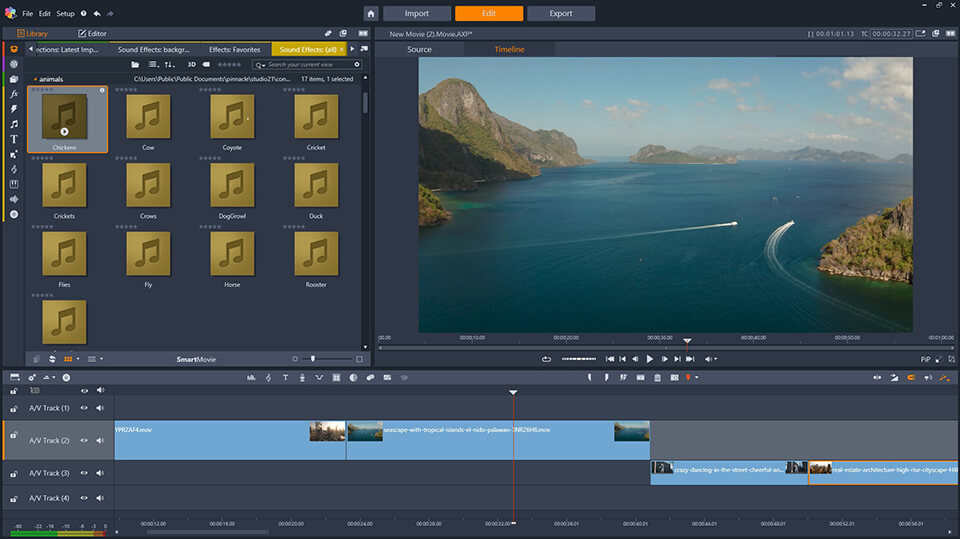The height and width of the screenshot is (539, 960).
Task: Click the Quick Import icon on library header
Action: coord(328,34)
